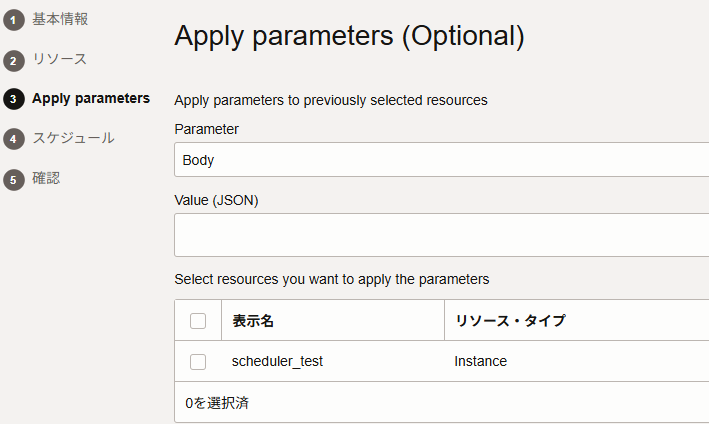Check the scheduler_test row checkbox

tap(198, 362)
